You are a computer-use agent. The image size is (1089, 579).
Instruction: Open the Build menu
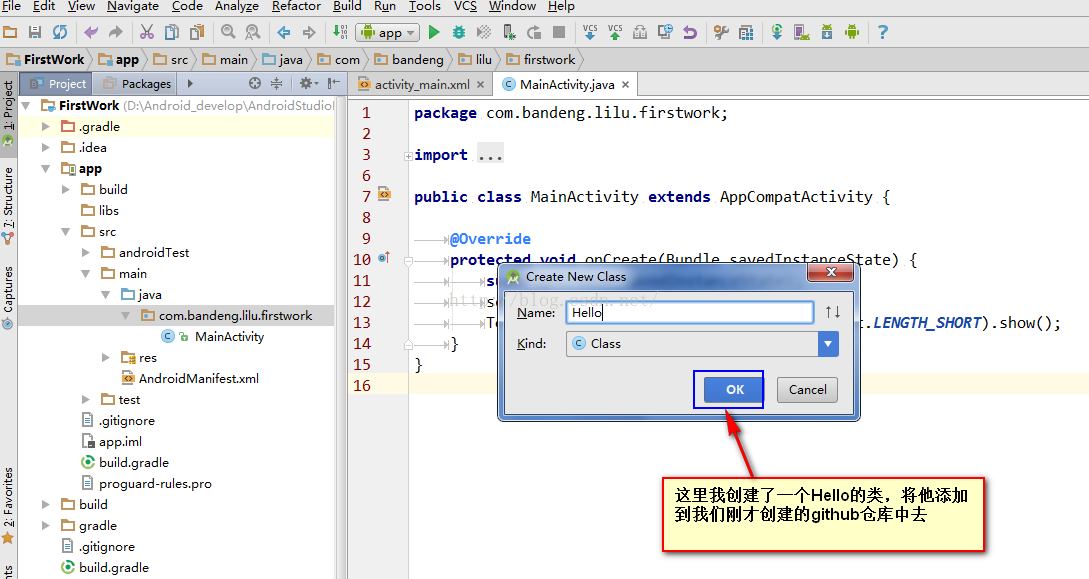[347, 6]
